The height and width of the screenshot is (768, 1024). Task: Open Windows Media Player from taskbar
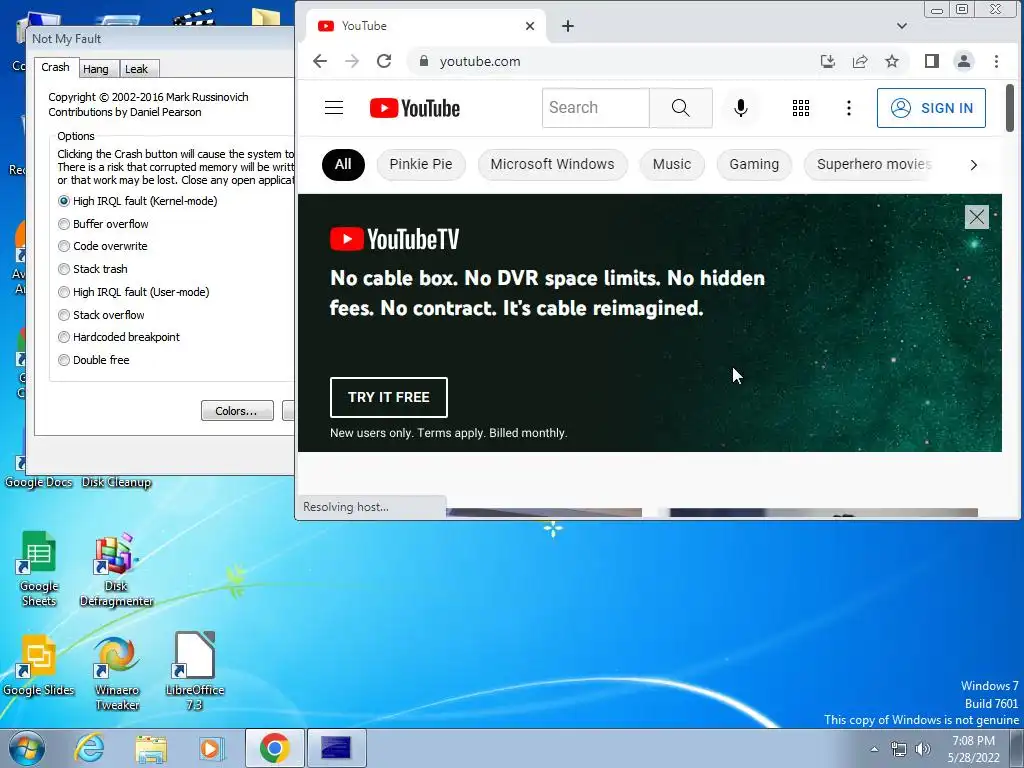[212, 749]
